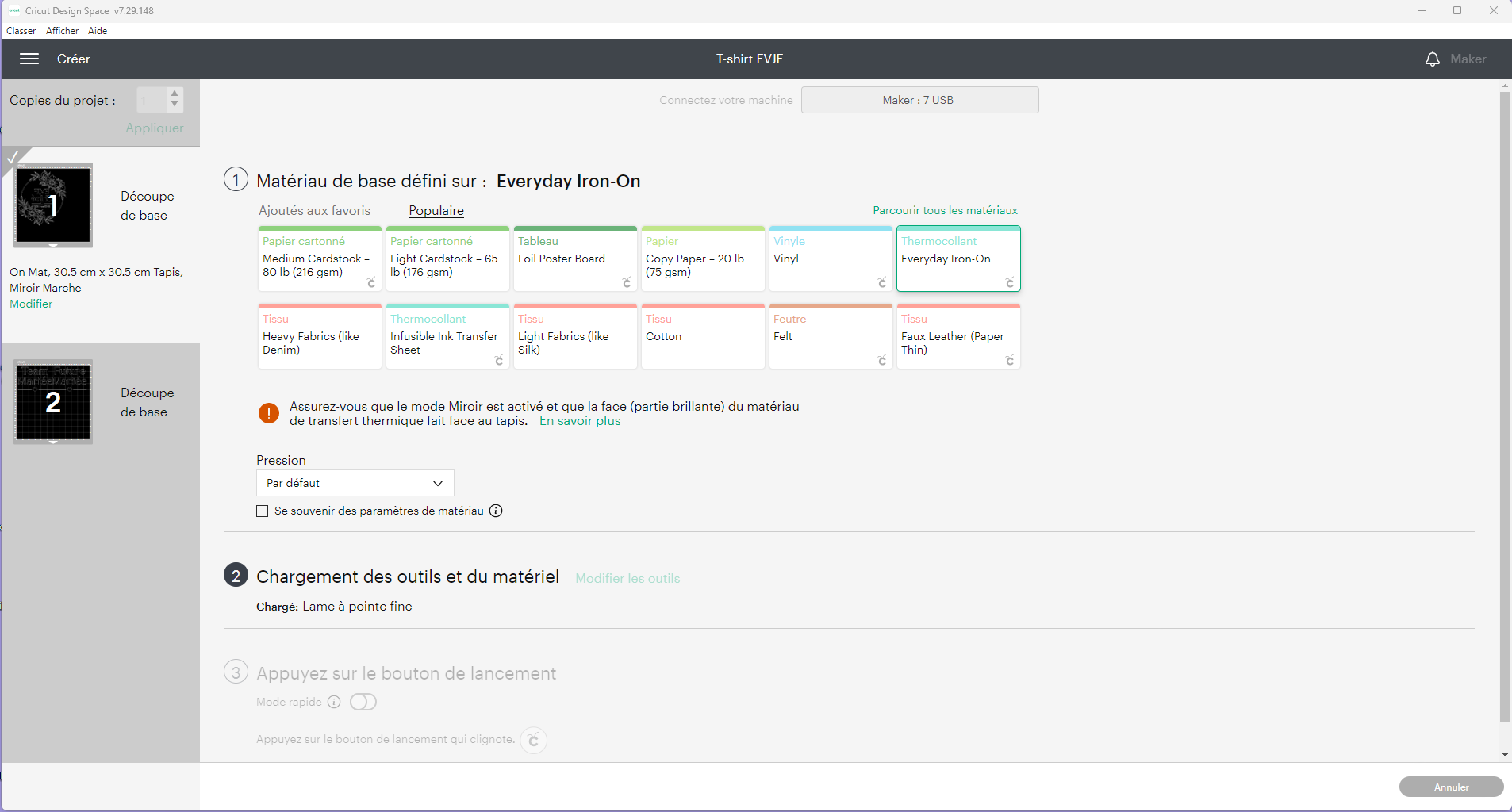The image size is (1512, 812).
Task: Select Medium Cardstock 80 lb material
Action: point(320,259)
